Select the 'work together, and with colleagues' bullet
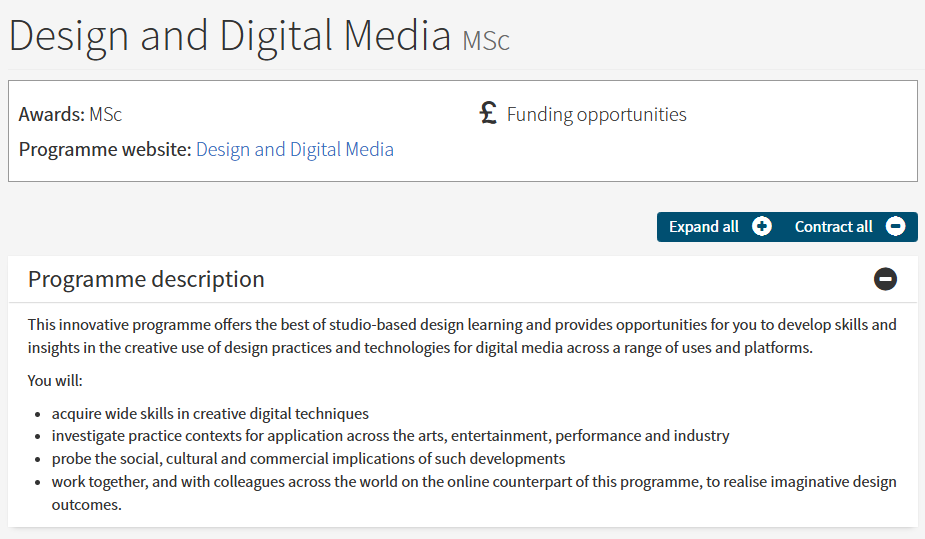The width and height of the screenshot is (925, 539). (x=474, y=482)
